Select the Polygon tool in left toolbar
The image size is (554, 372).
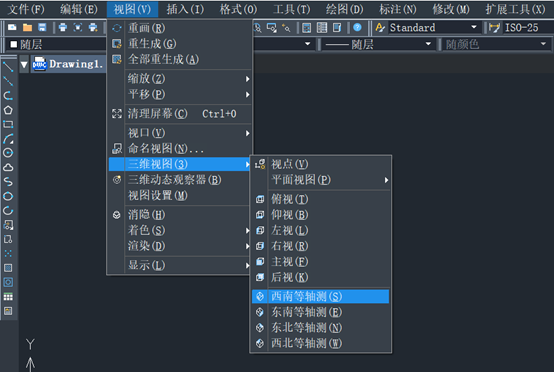tap(8, 110)
